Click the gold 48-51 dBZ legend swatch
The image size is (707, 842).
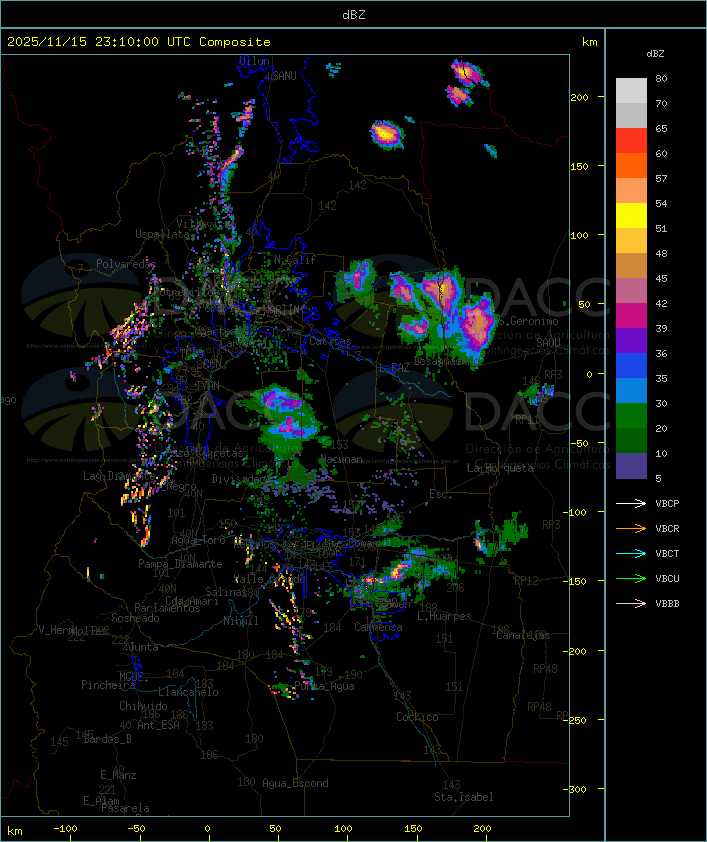[x=631, y=241]
